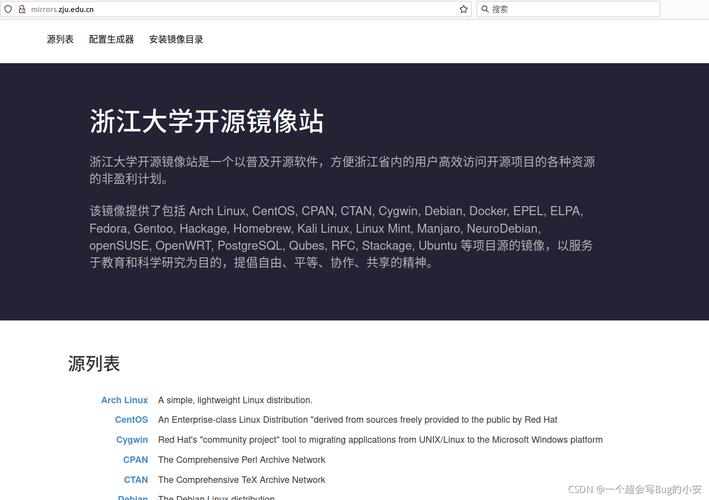This screenshot has height=500, width=709.
Task: Click the magnifier icon in search box
Action: (485, 9)
